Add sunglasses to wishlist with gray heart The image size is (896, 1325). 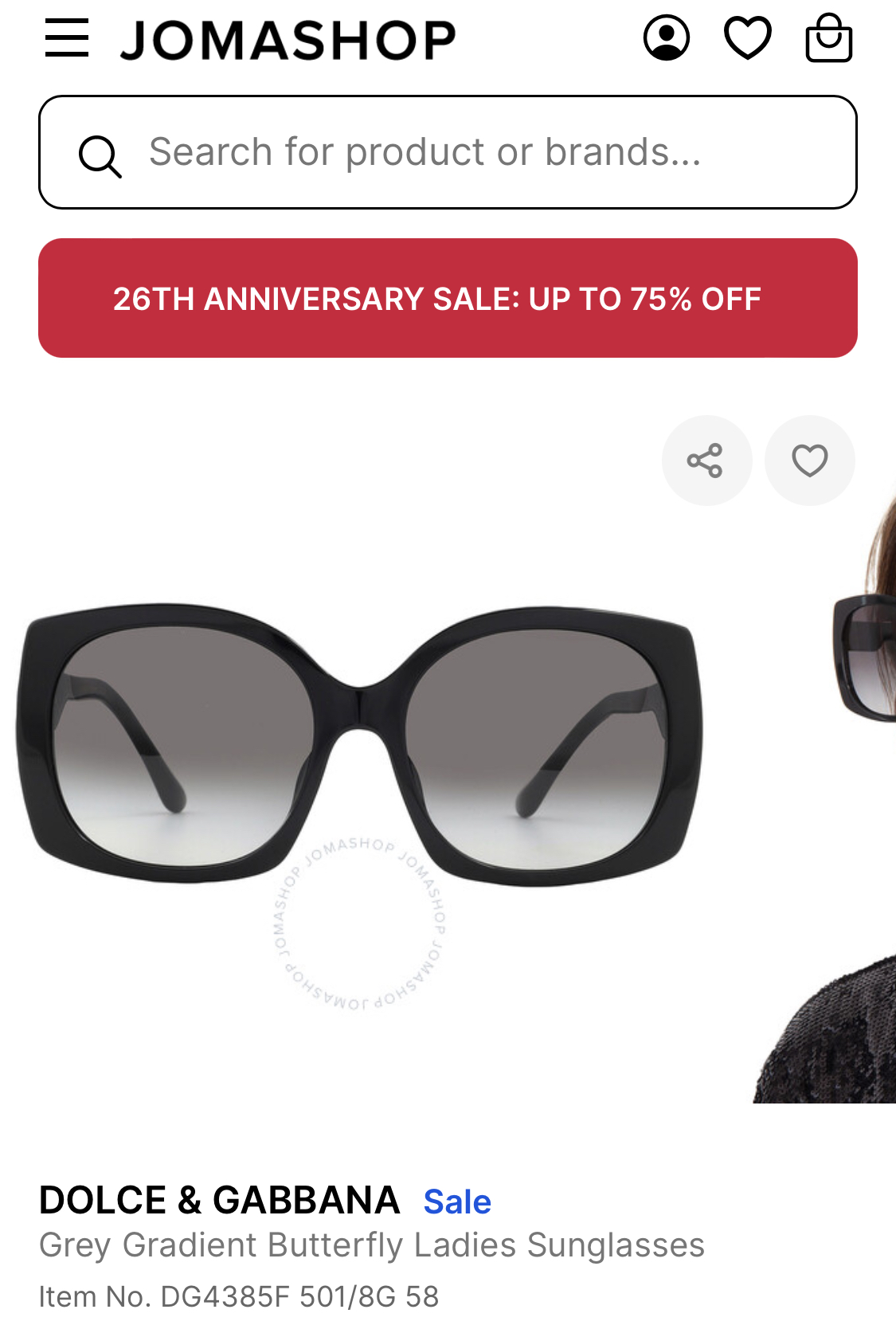coord(809,461)
